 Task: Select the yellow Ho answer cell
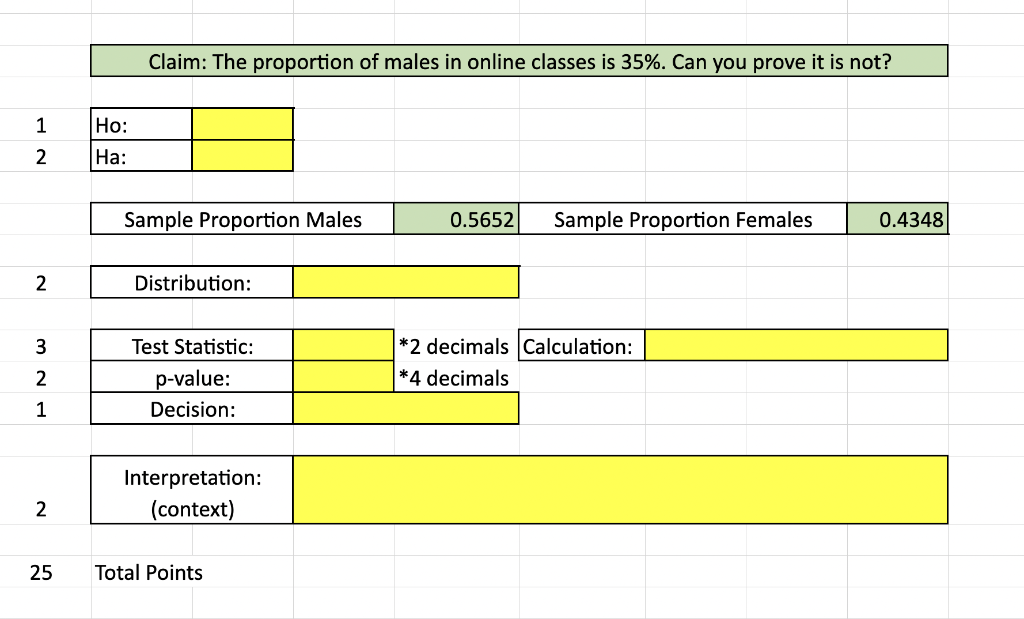(242, 124)
